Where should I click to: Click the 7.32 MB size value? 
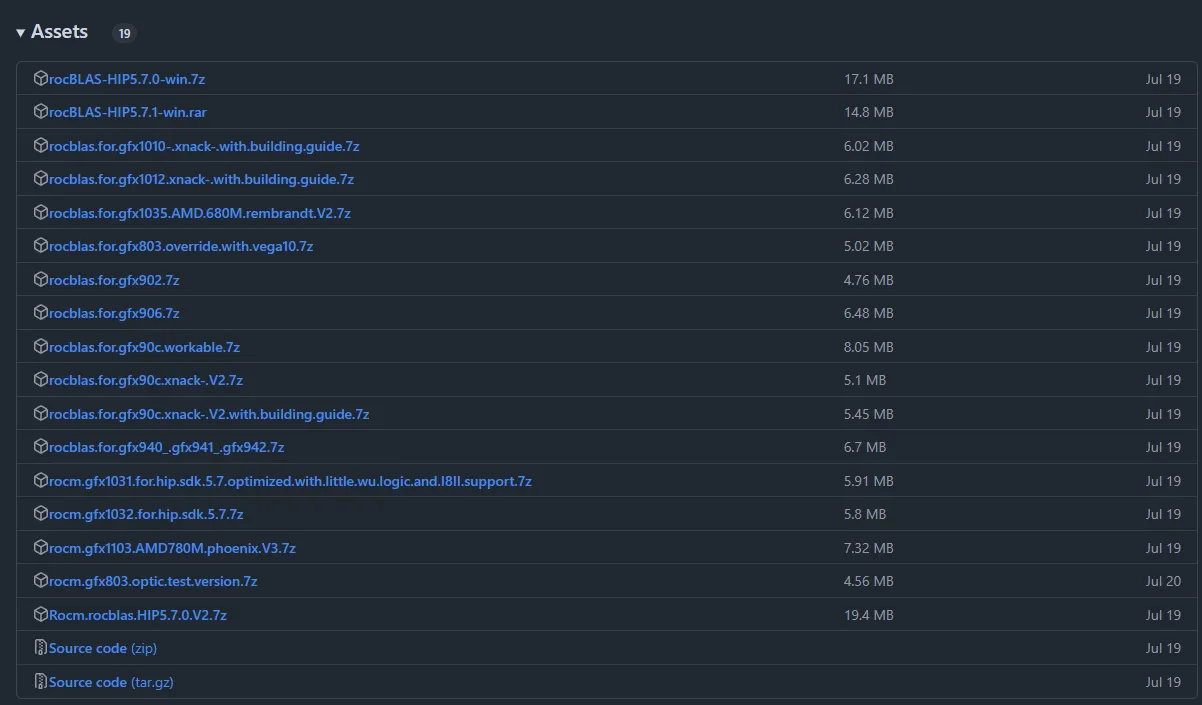869,548
